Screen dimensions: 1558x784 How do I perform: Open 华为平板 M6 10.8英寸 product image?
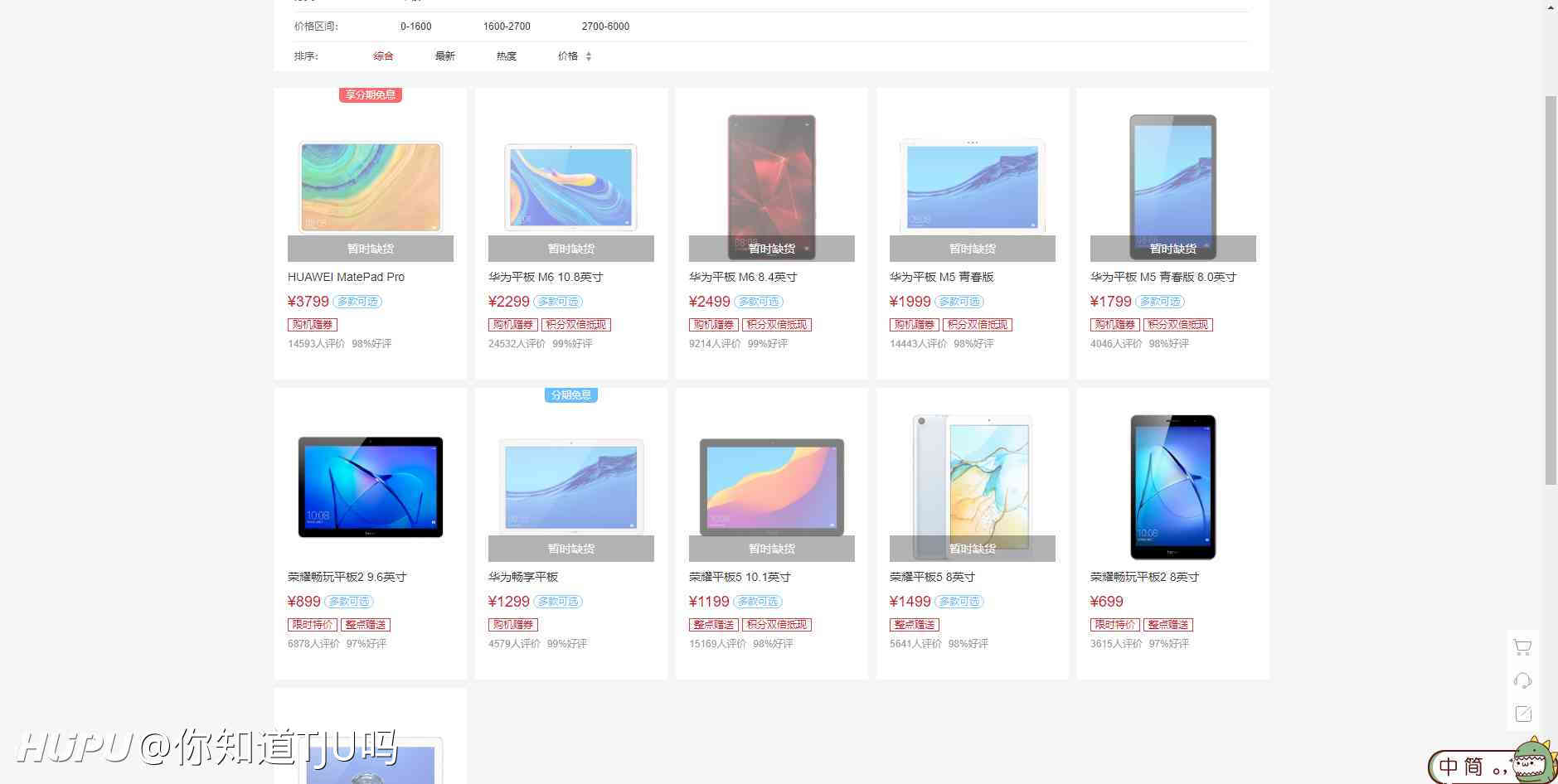571,187
